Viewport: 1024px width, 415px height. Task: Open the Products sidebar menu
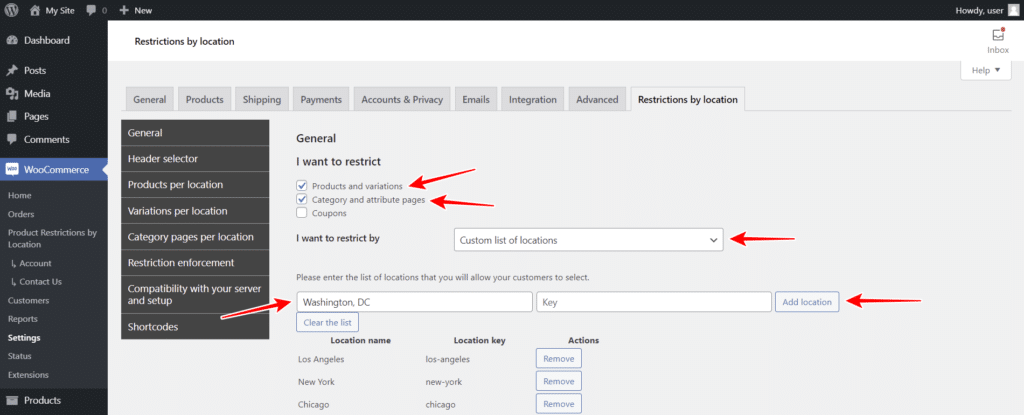[x=44, y=401]
